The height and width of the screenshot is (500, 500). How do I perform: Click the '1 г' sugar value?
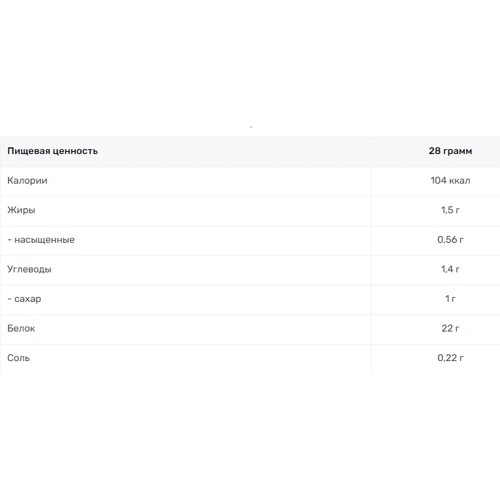click(x=450, y=299)
